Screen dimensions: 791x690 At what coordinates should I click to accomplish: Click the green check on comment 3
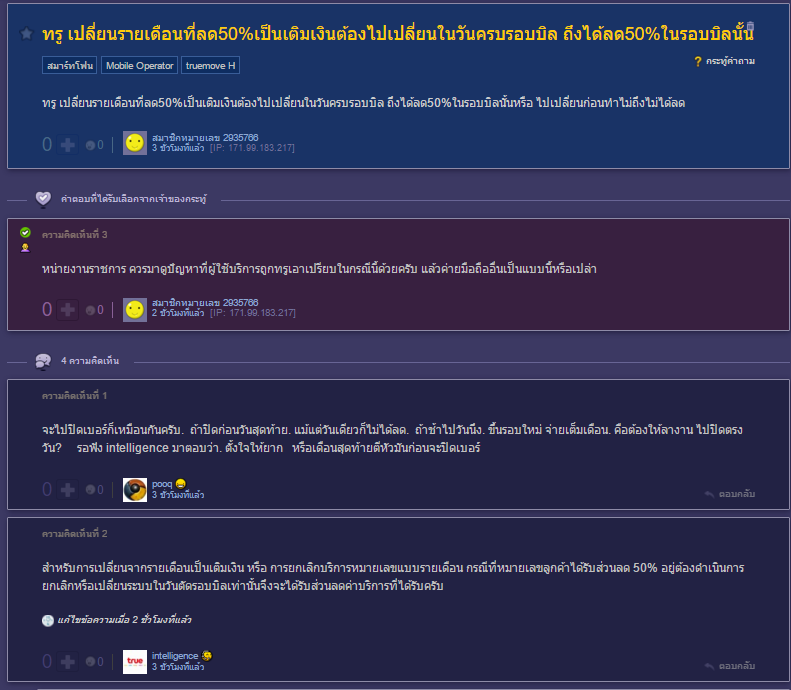tap(25, 233)
